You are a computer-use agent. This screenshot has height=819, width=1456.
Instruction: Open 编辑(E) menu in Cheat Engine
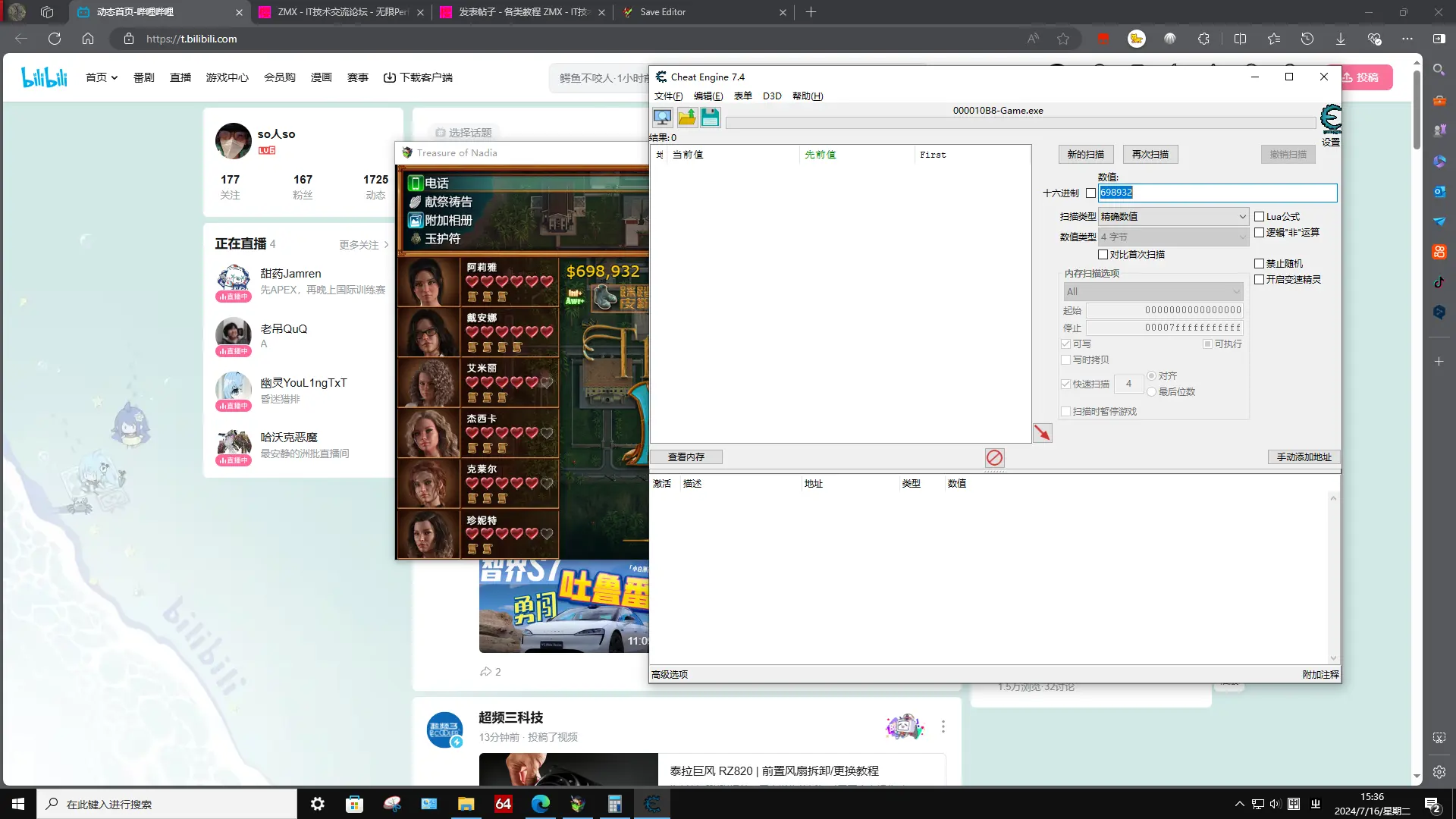(708, 96)
